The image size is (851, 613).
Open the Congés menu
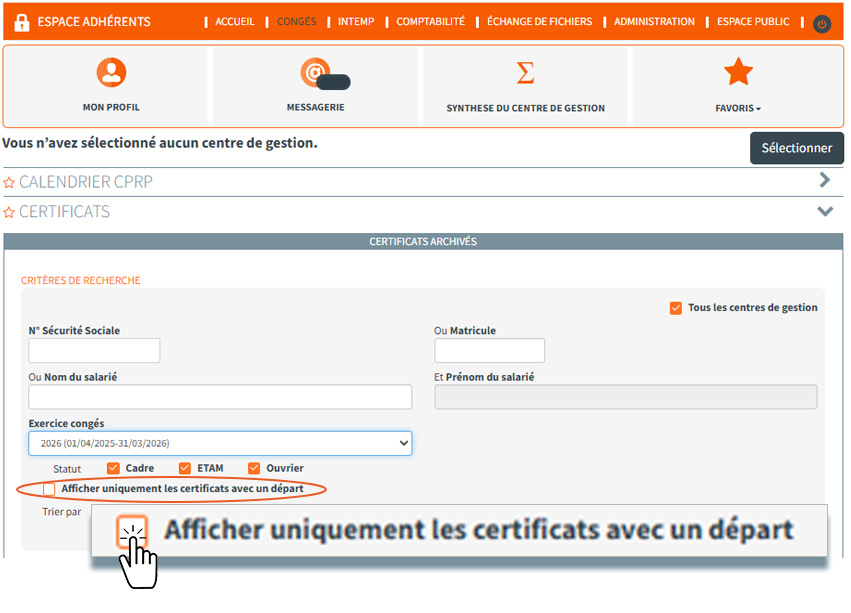point(296,22)
